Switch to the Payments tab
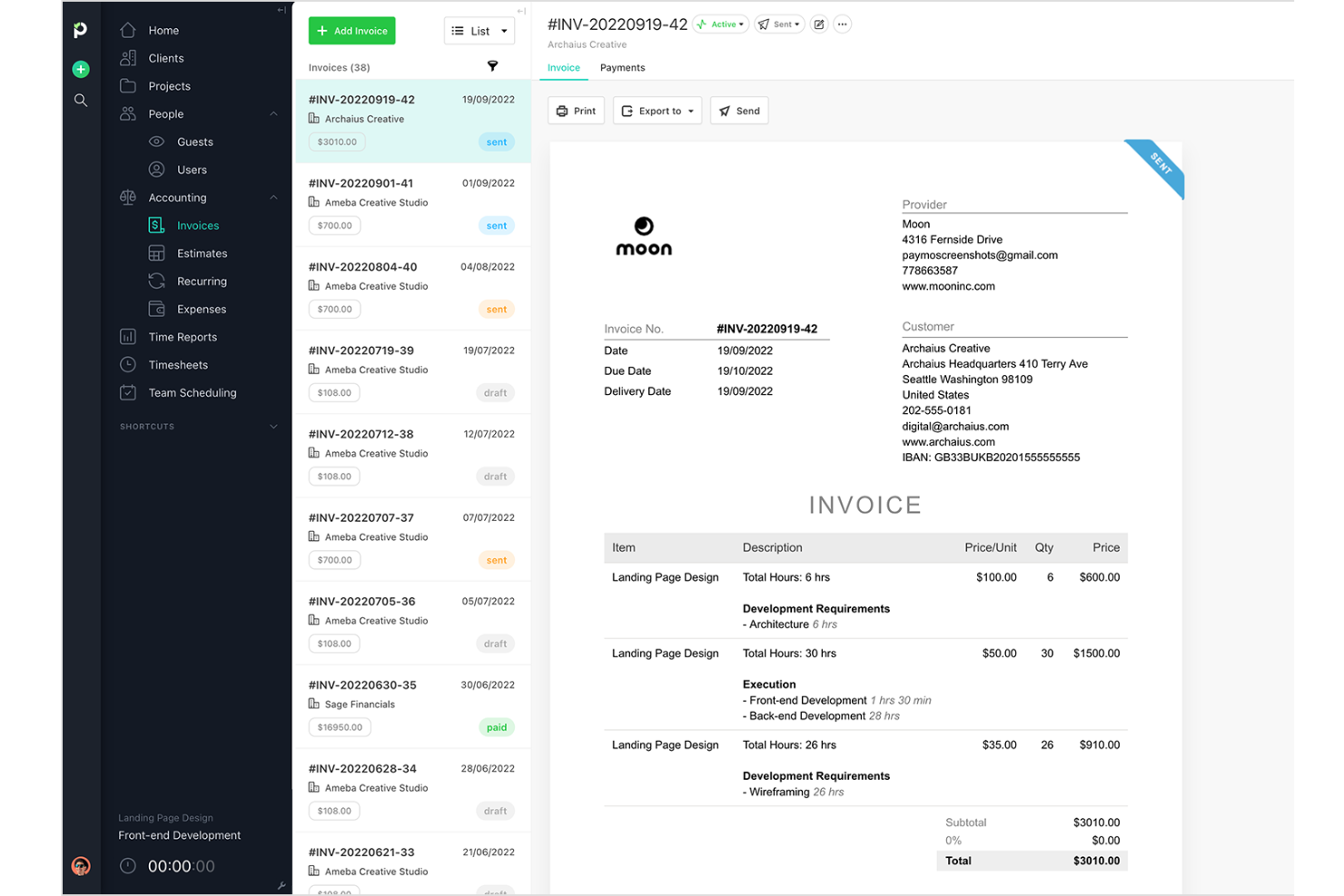 point(622,67)
